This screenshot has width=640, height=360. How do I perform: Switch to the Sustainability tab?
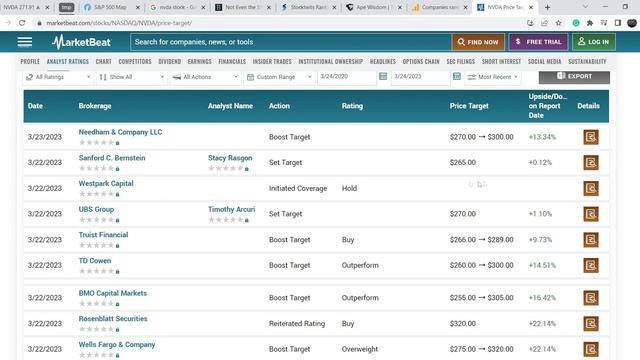pos(587,62)
